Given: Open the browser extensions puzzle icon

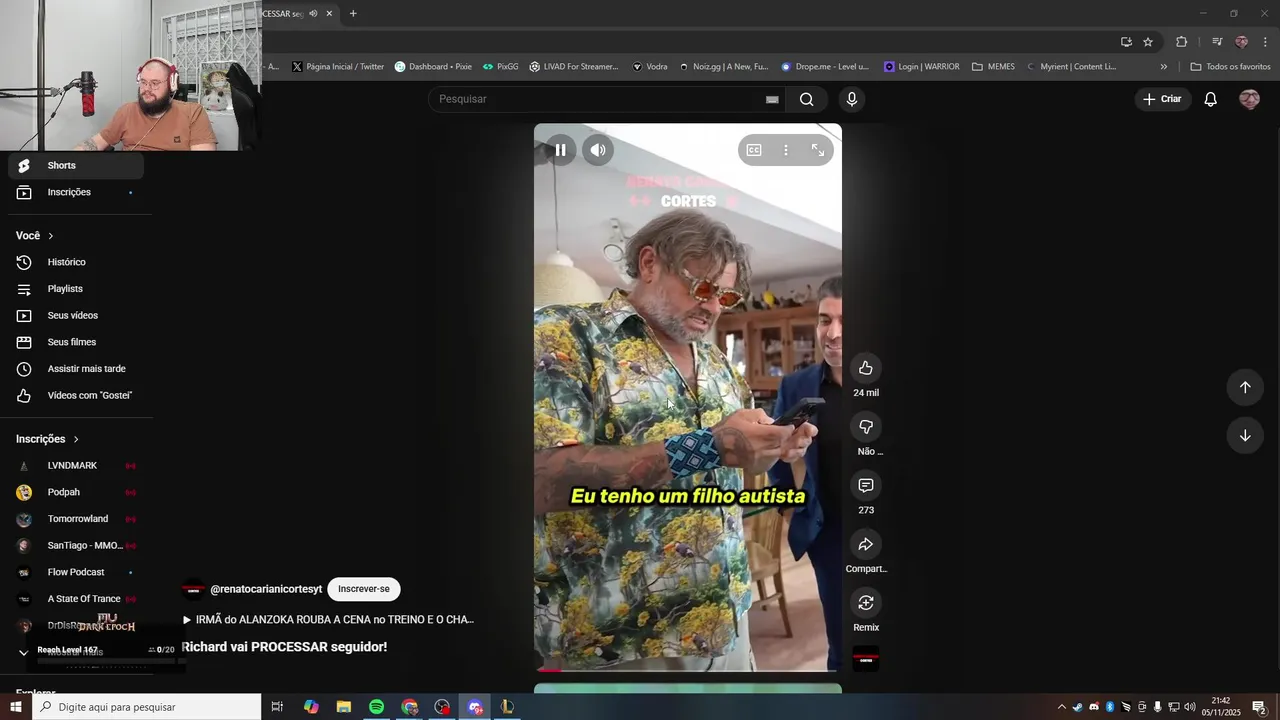Looking at the screenshot, I should coord(1181,42).
